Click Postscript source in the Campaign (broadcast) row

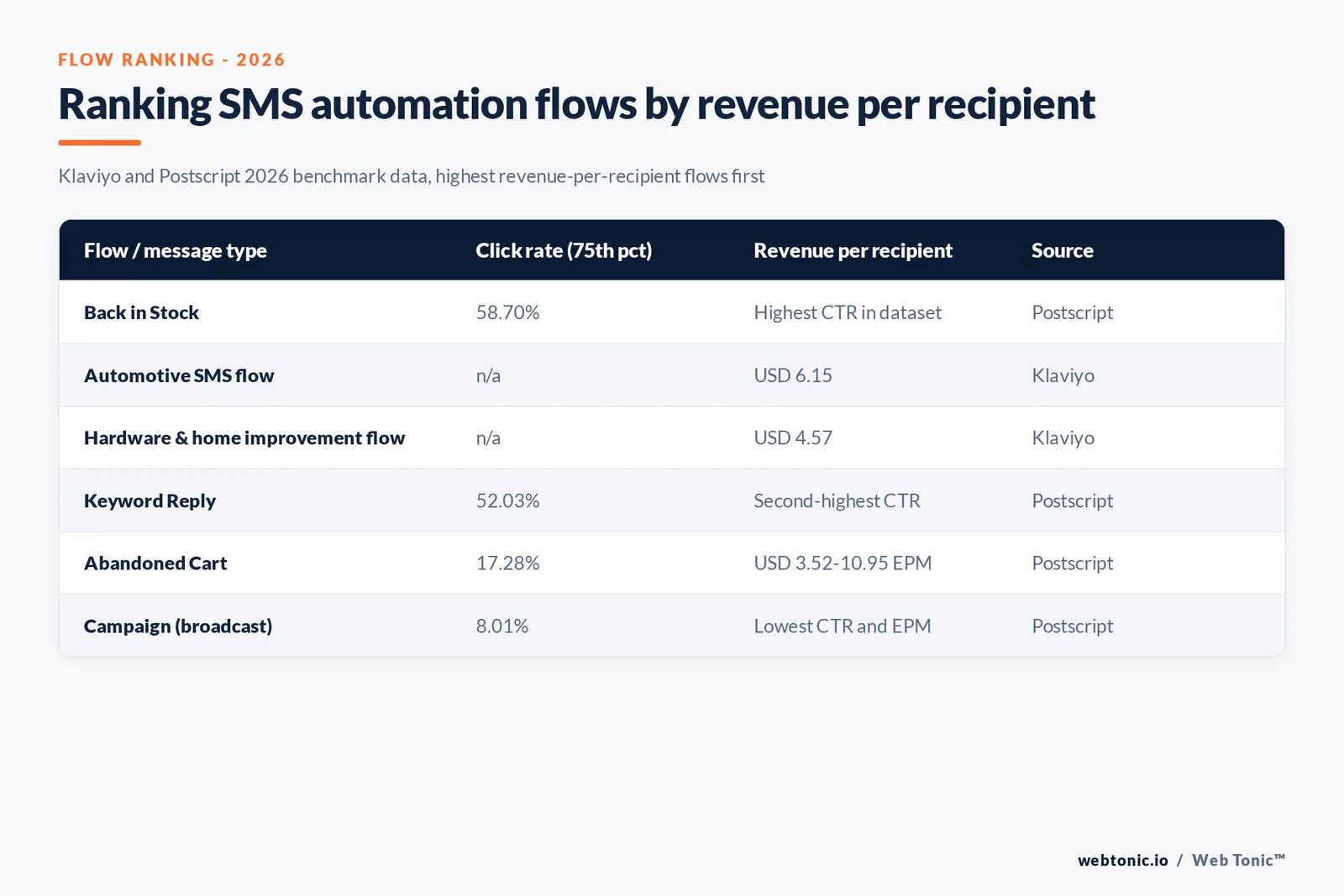point(1072,626)
